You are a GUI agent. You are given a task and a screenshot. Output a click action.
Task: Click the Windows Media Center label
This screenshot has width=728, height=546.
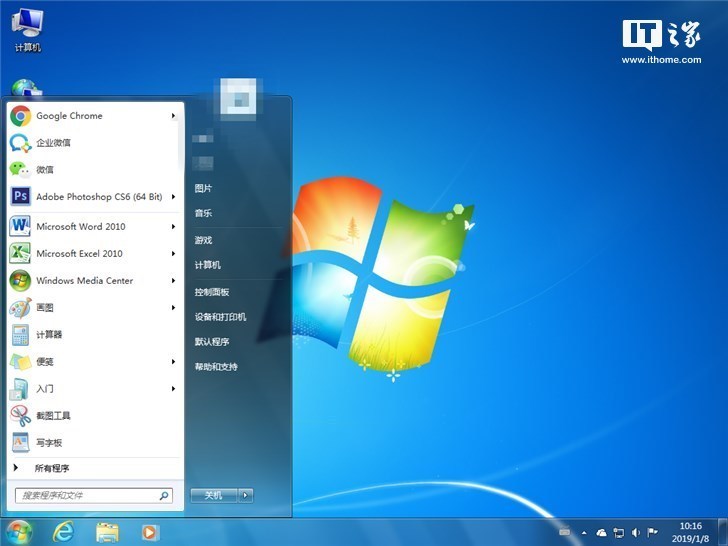[x=84, y=280]
